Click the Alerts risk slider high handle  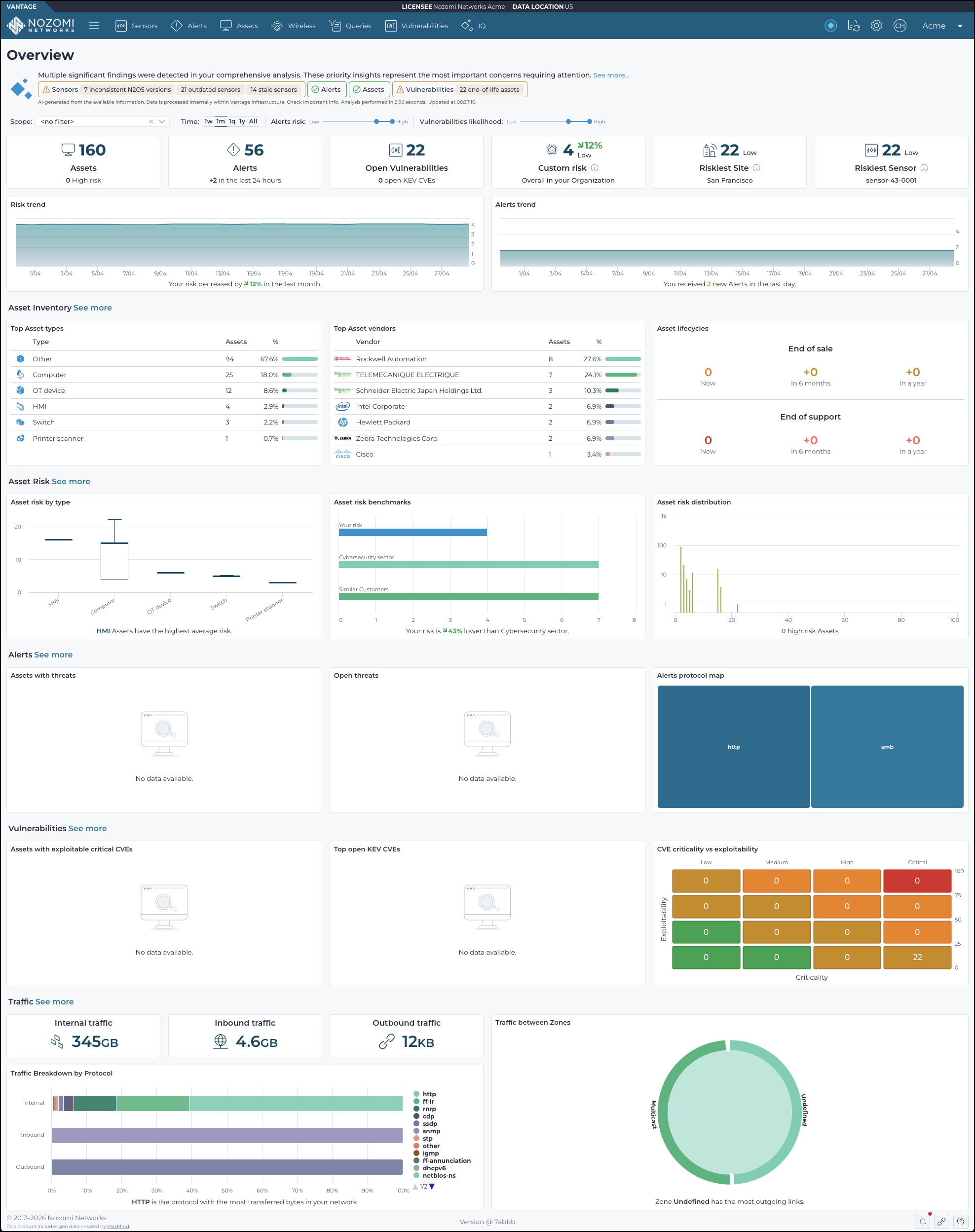392,121
